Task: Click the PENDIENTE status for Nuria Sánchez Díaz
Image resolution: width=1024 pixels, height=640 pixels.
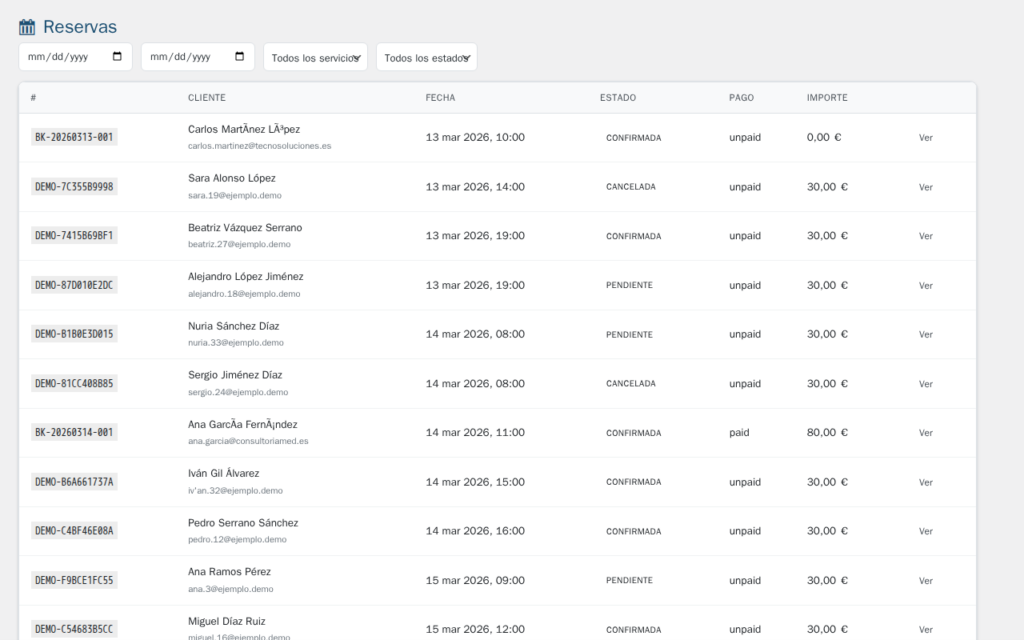Action: (x=632, y=334)
